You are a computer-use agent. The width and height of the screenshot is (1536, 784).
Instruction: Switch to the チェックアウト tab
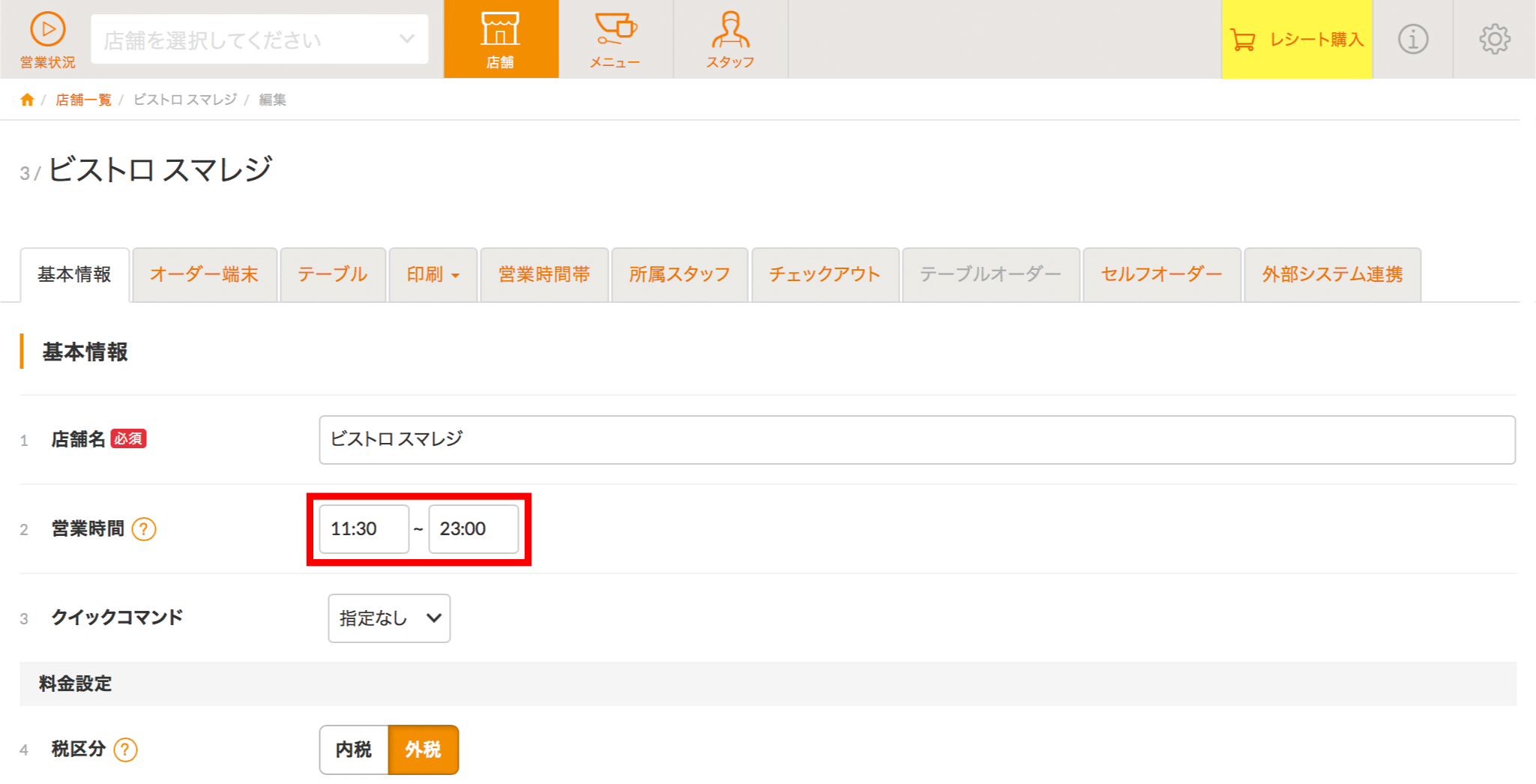coord(825,275)
